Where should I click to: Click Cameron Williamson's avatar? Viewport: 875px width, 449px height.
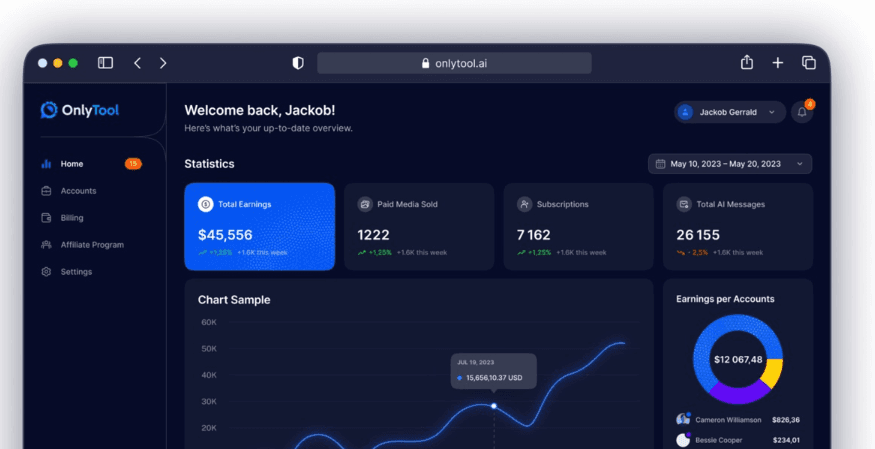tap(683, 419)
